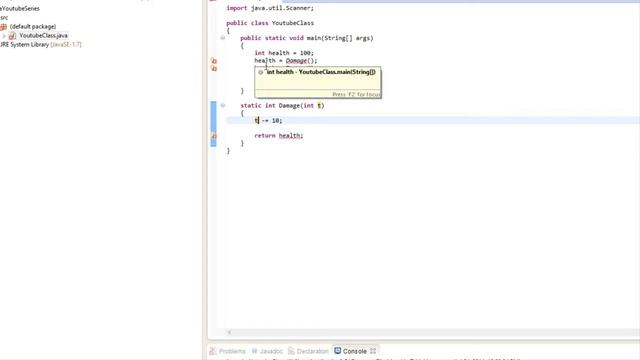This screenshot has width=640, height=360.
Task: Click the YoutubeClass.java file icon
Action: click(13, 36)
